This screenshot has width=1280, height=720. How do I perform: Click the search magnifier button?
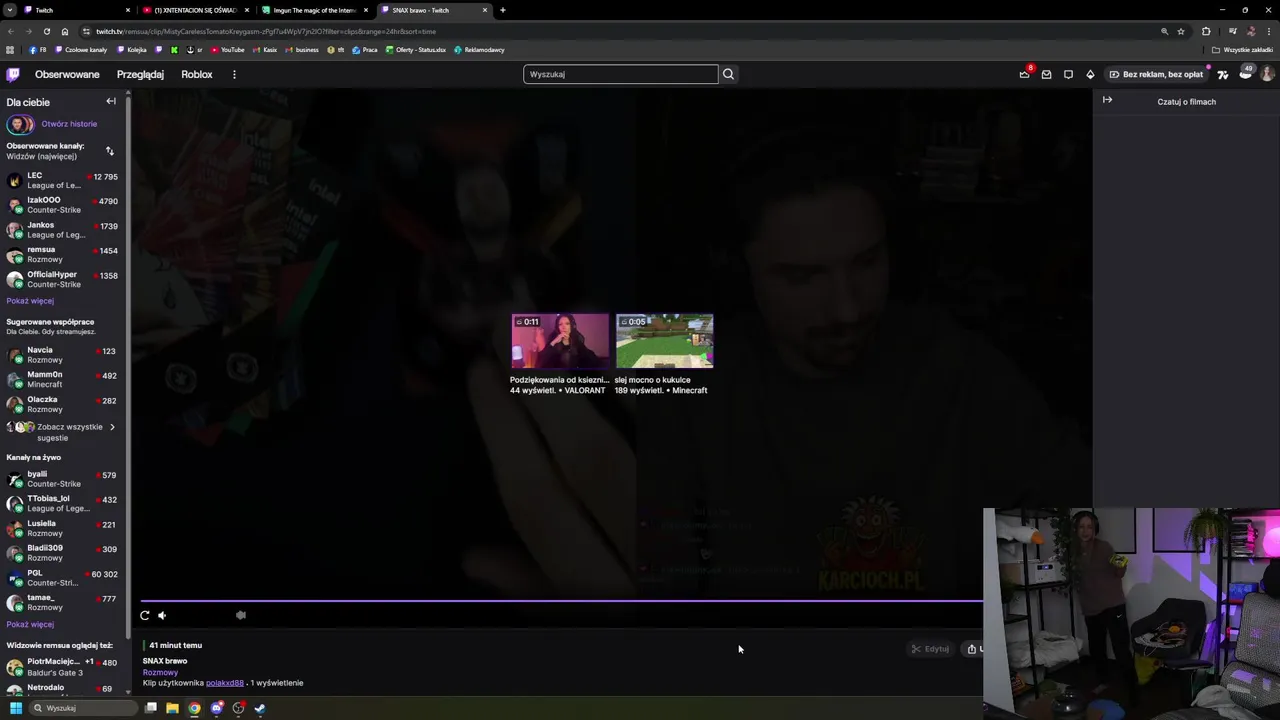tap(728, 74)
